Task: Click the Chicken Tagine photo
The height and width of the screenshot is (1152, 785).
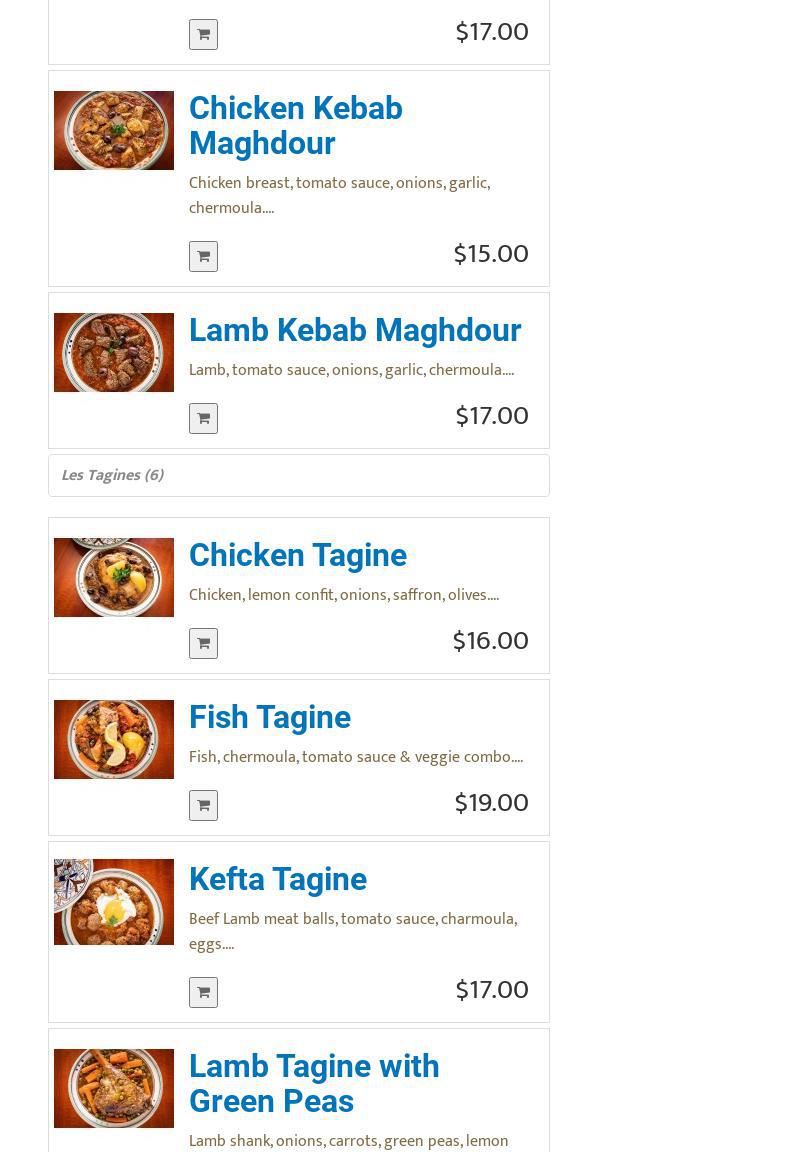Action: click(x=114, y=577)
